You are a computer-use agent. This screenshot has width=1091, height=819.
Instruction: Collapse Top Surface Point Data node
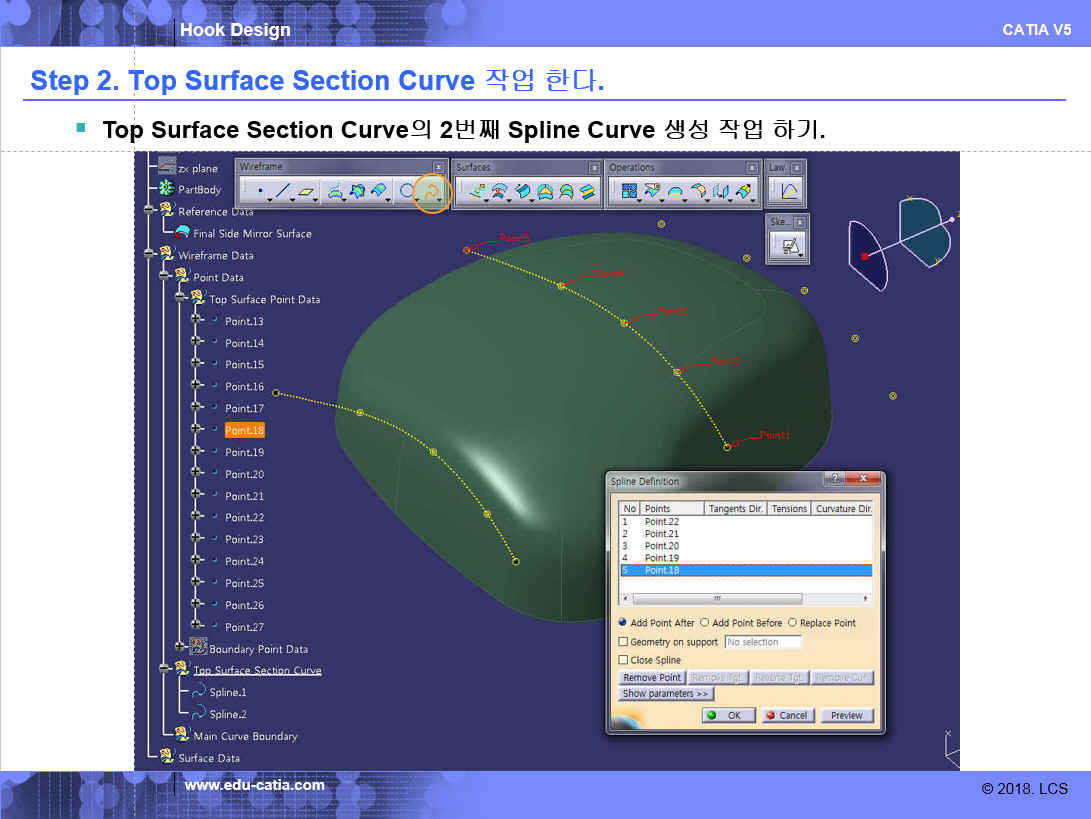(181, 299)
